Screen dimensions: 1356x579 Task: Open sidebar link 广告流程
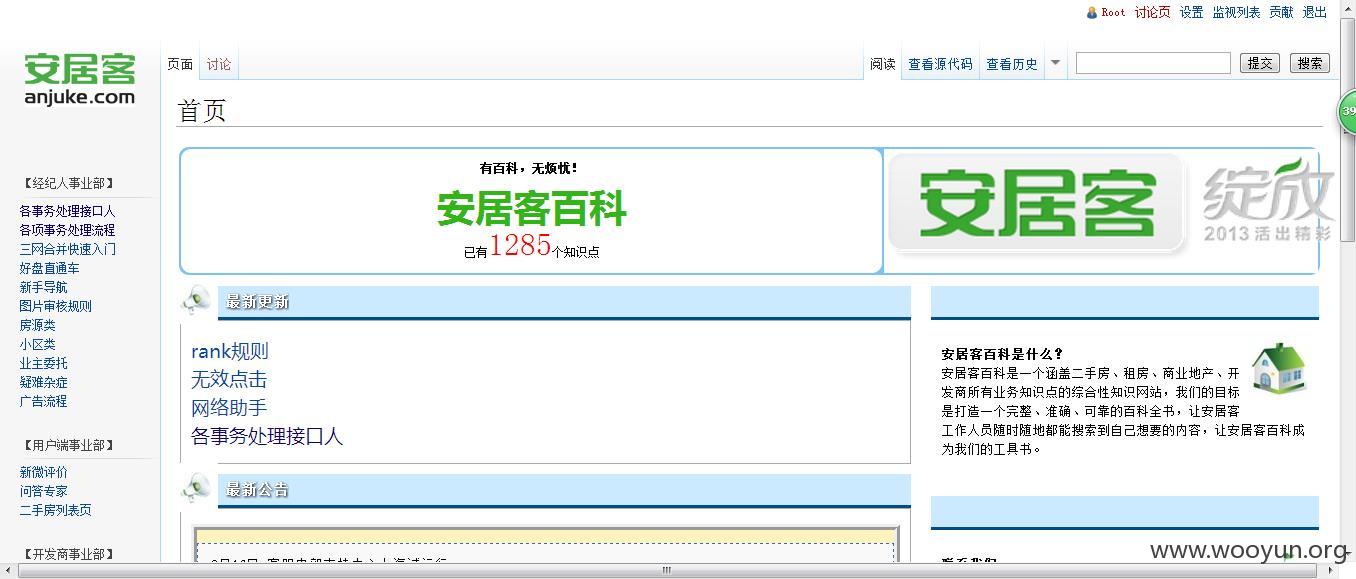pyautogui.click(x=43, y=401)
